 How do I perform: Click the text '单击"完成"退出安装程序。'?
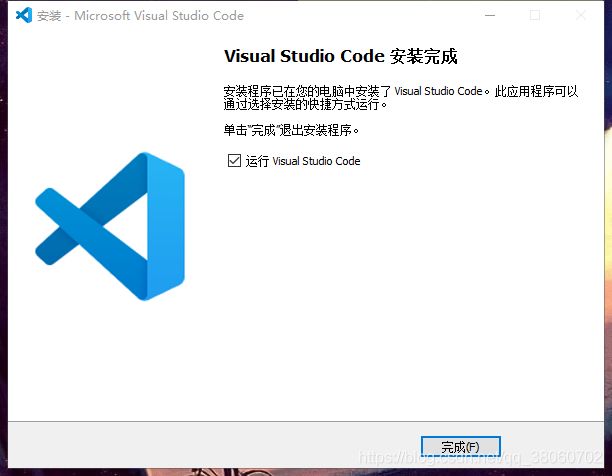pos(291,130)
